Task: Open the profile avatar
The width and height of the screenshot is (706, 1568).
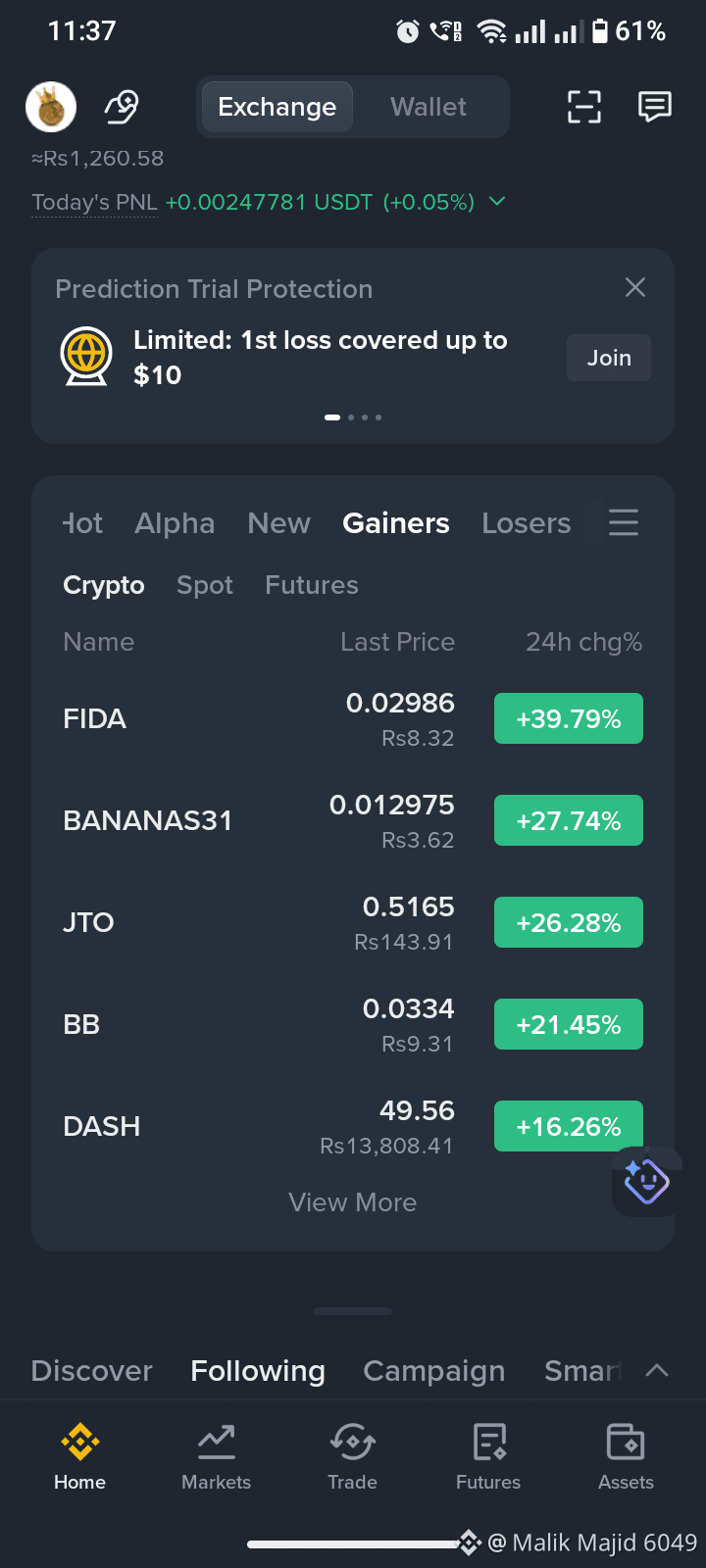Action: [x=51, y=107]
